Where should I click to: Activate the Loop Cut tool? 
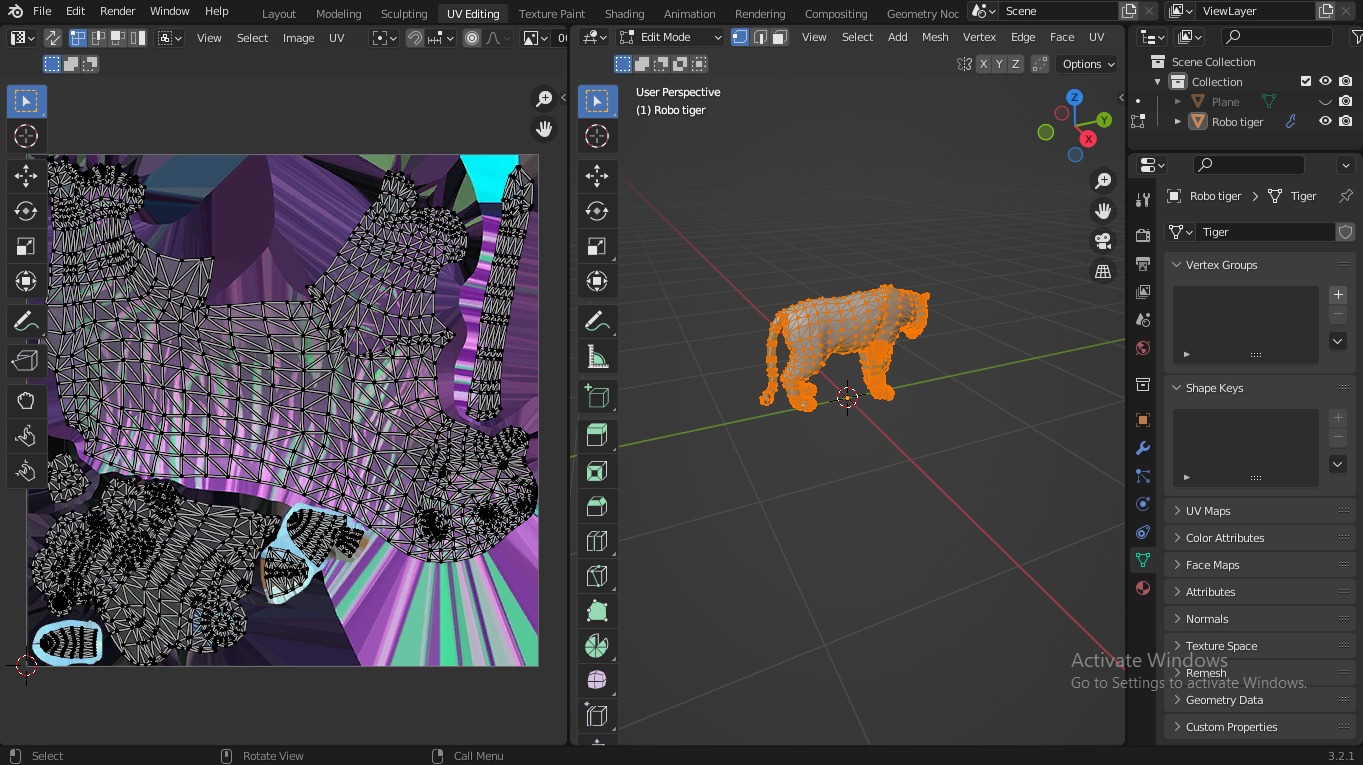tap(597, 541)
